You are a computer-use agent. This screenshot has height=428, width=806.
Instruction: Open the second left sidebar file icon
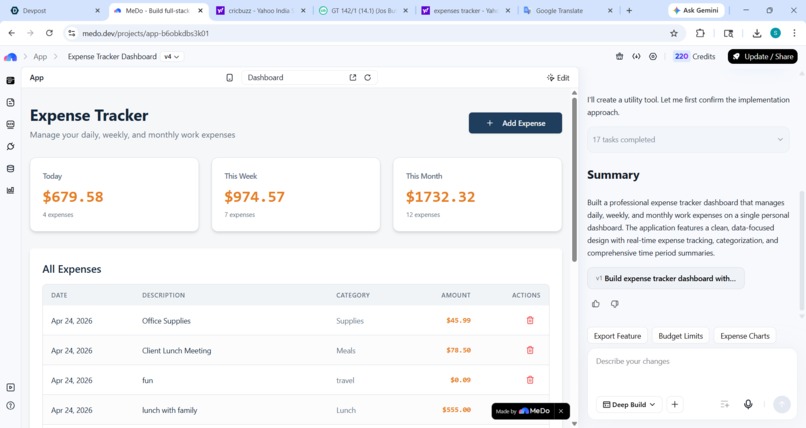10,103
